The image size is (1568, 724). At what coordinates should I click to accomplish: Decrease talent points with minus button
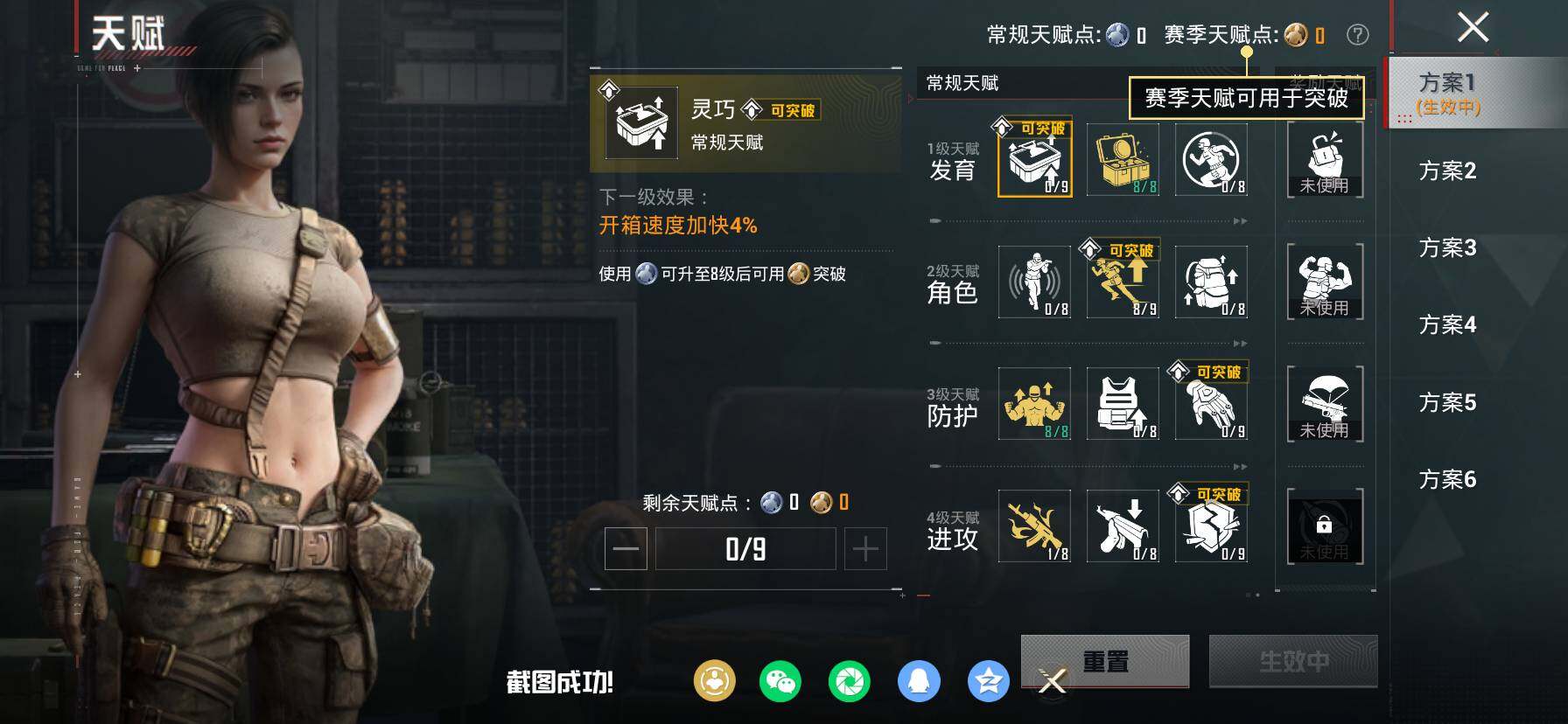tap(626, 549)
